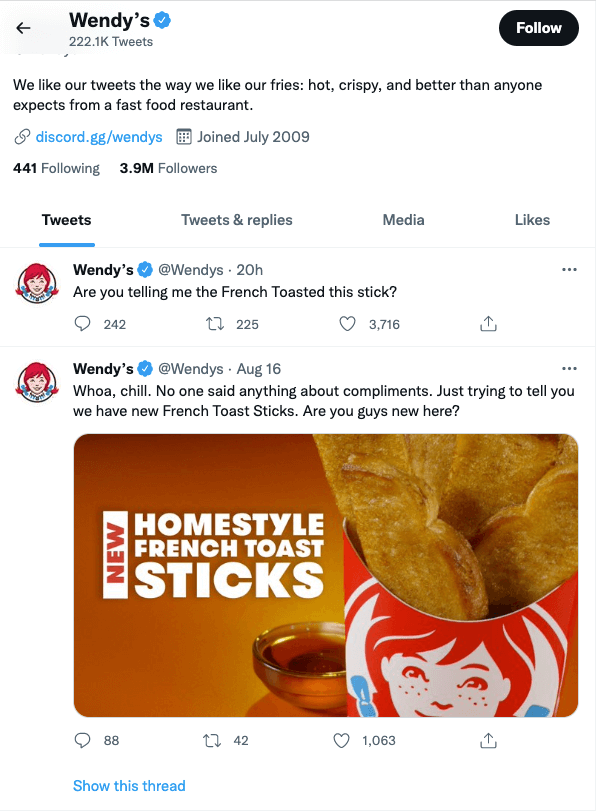596x811 pixels.
Task: Reply to the French Toast Sticks tweet
Action: [x=82, y=740]
